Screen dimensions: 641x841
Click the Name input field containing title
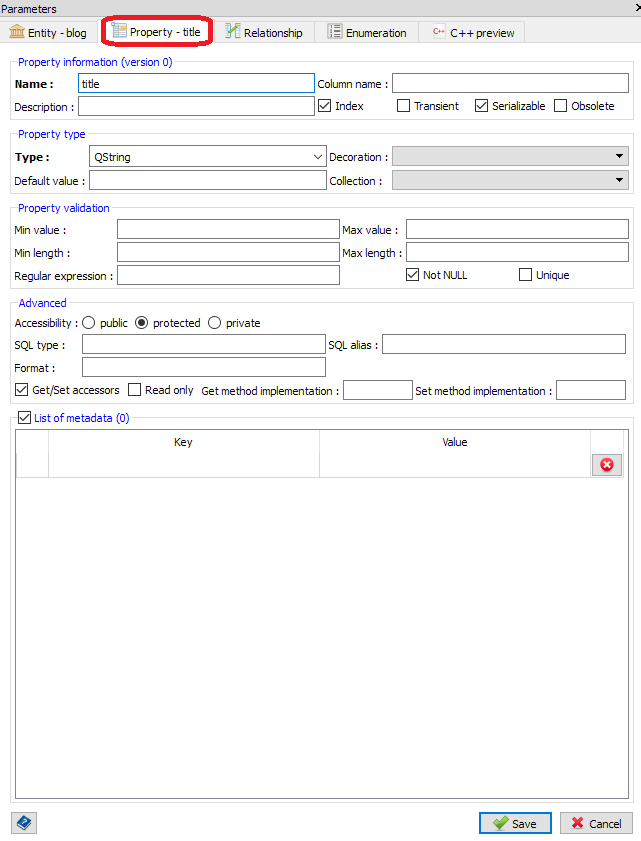click(x=196, y=84)
